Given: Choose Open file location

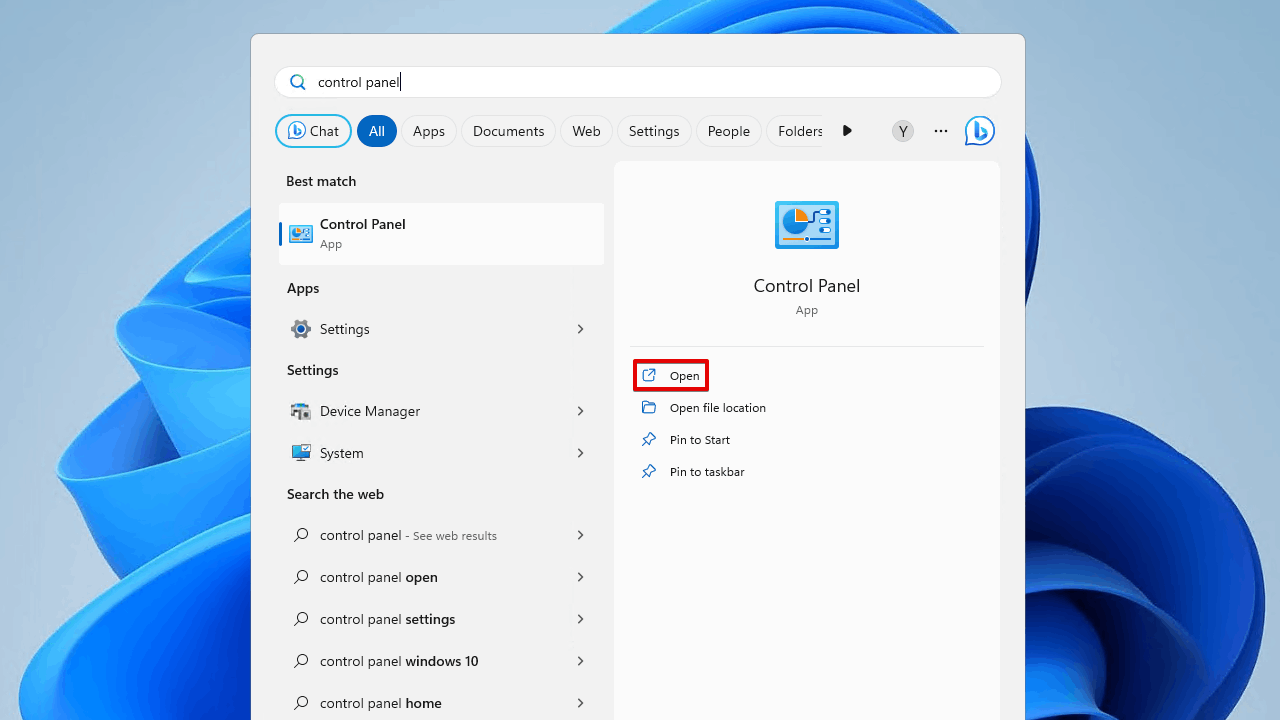Looking at the screenshot, I should point(718,407).
